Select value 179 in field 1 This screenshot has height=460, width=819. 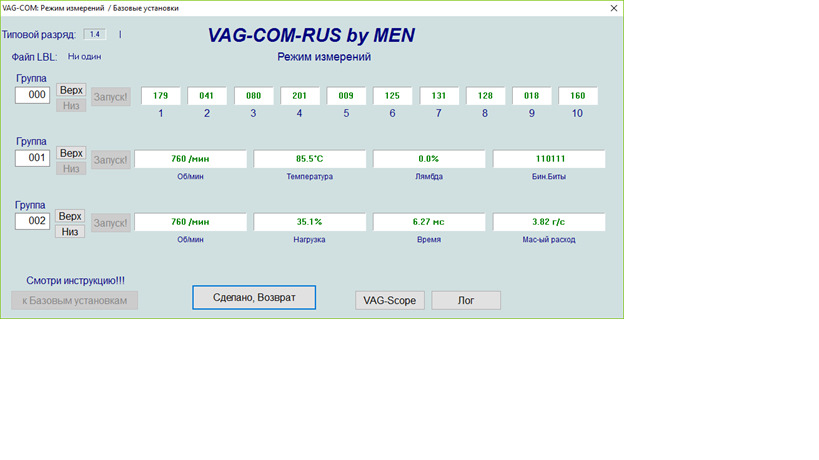(160, 96)
